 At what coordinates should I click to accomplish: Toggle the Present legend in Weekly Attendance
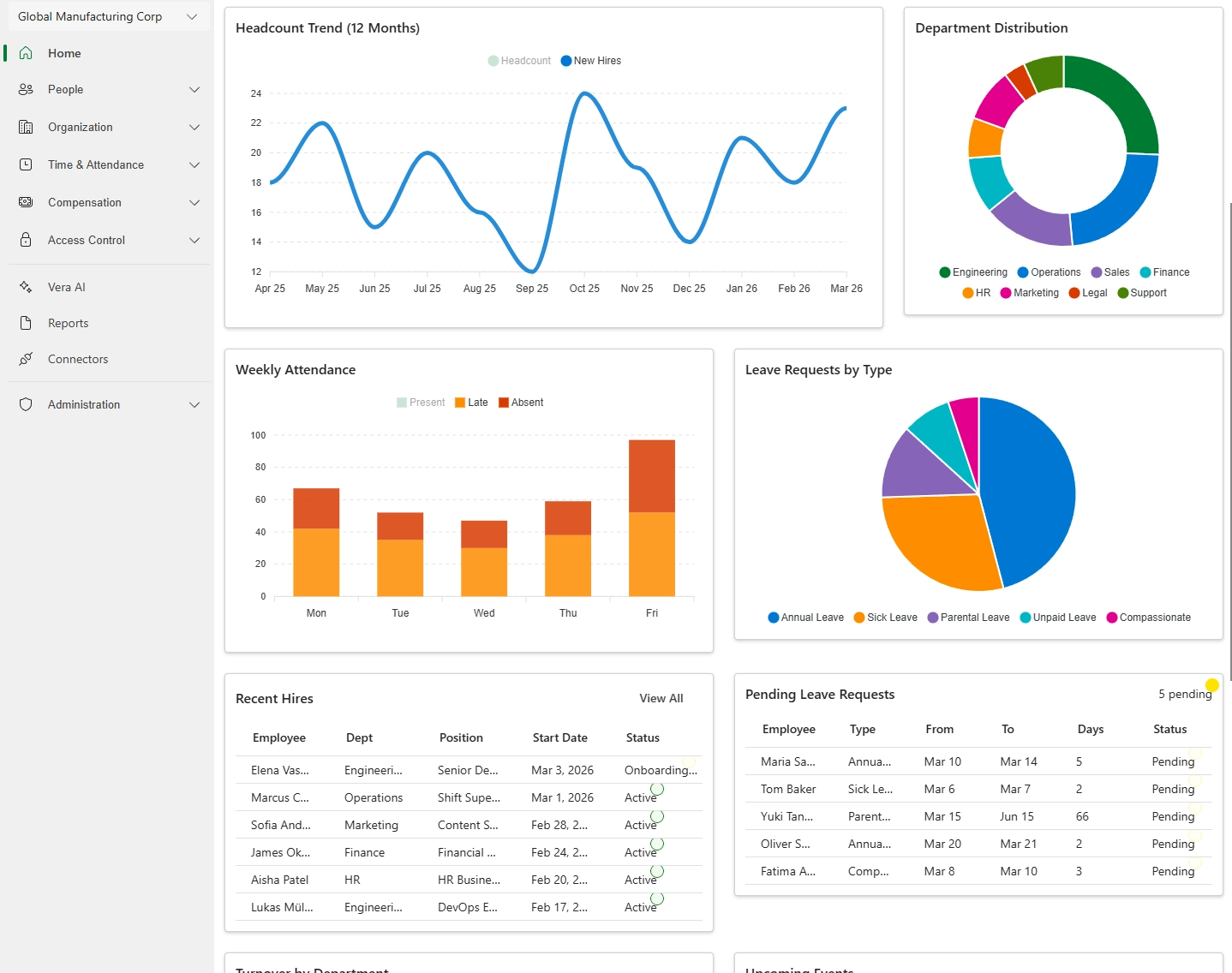pyautogui.click(x=420, y=402)
